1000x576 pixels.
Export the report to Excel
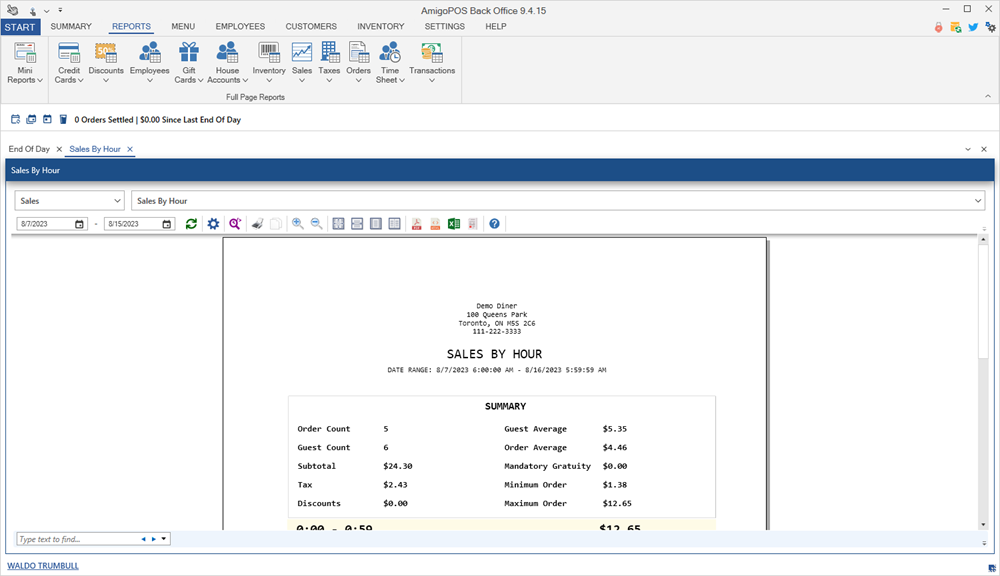(x=454, y=224)
